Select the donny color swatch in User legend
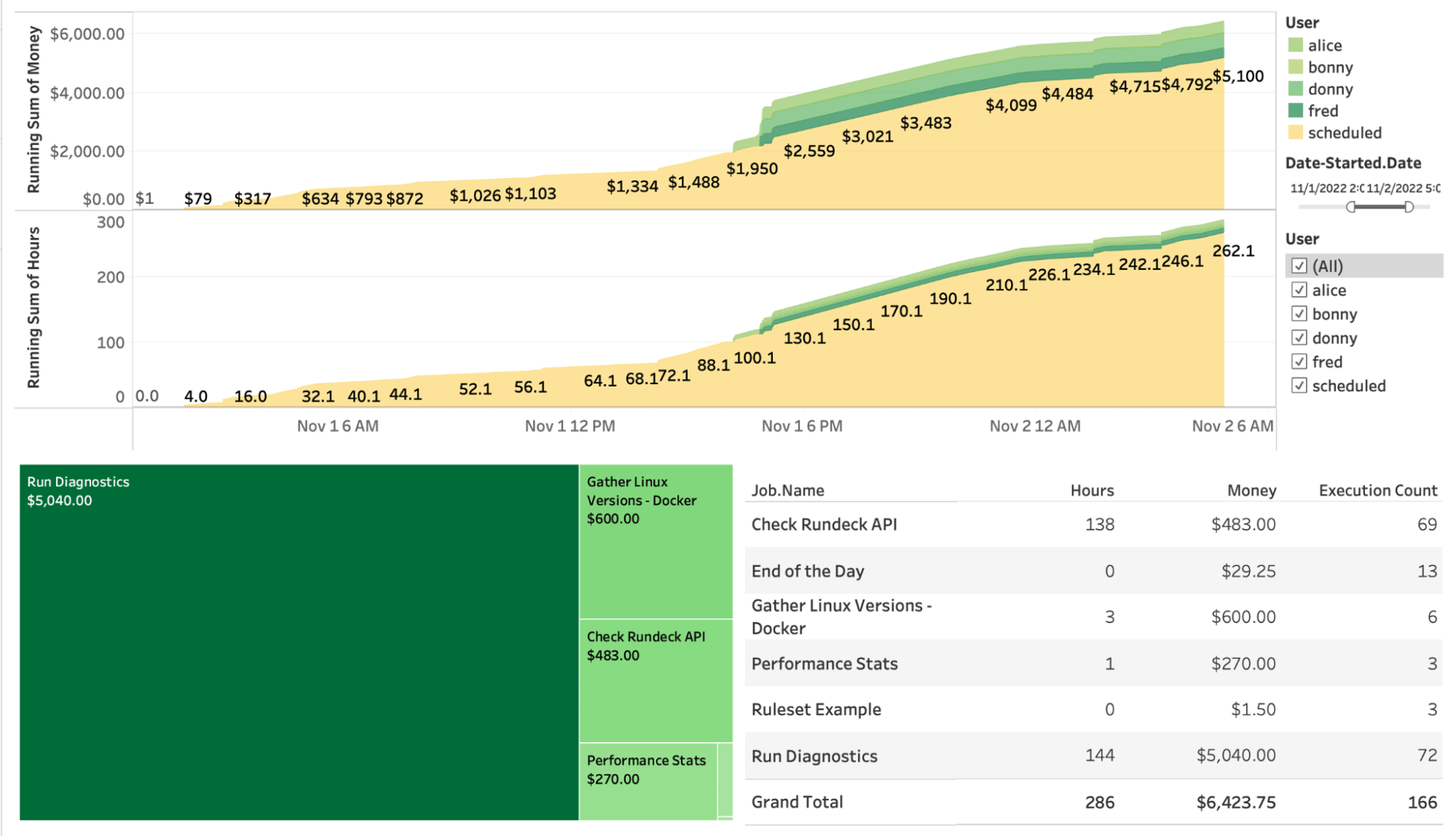 [1297, 89]
